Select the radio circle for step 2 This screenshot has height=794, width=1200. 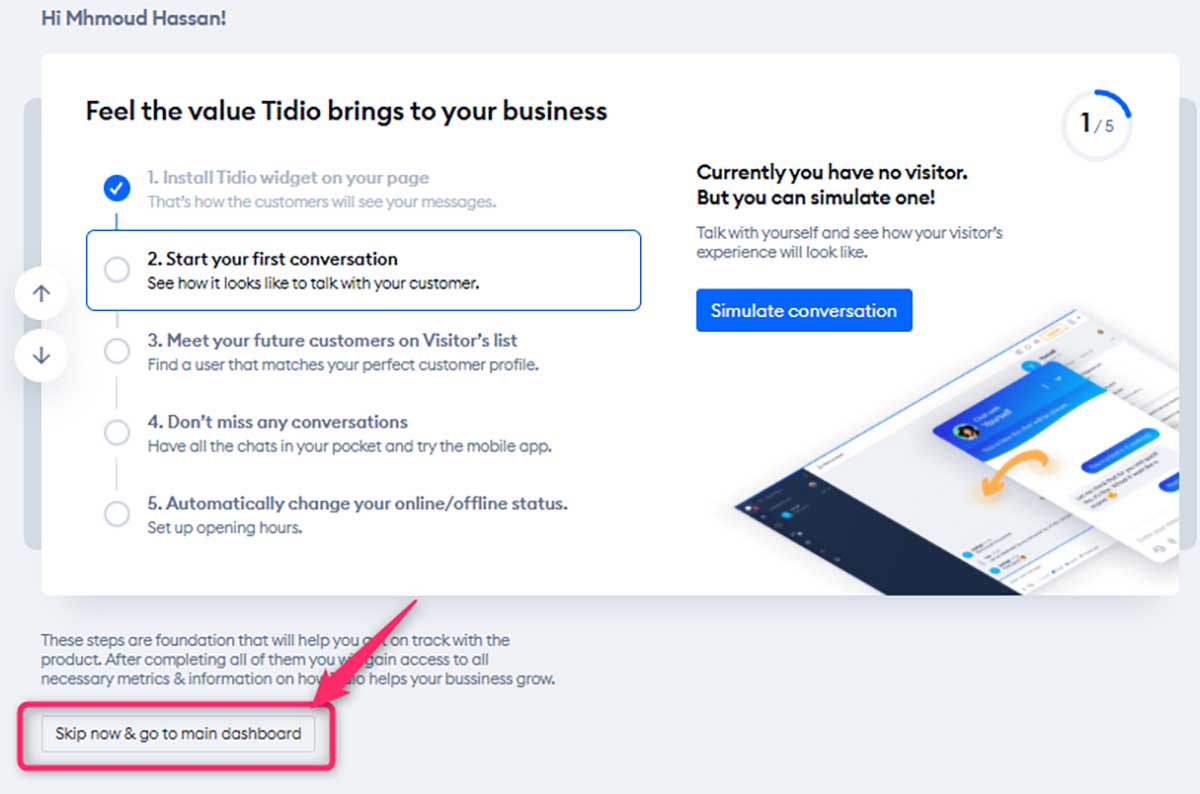(x=117, y=270)
